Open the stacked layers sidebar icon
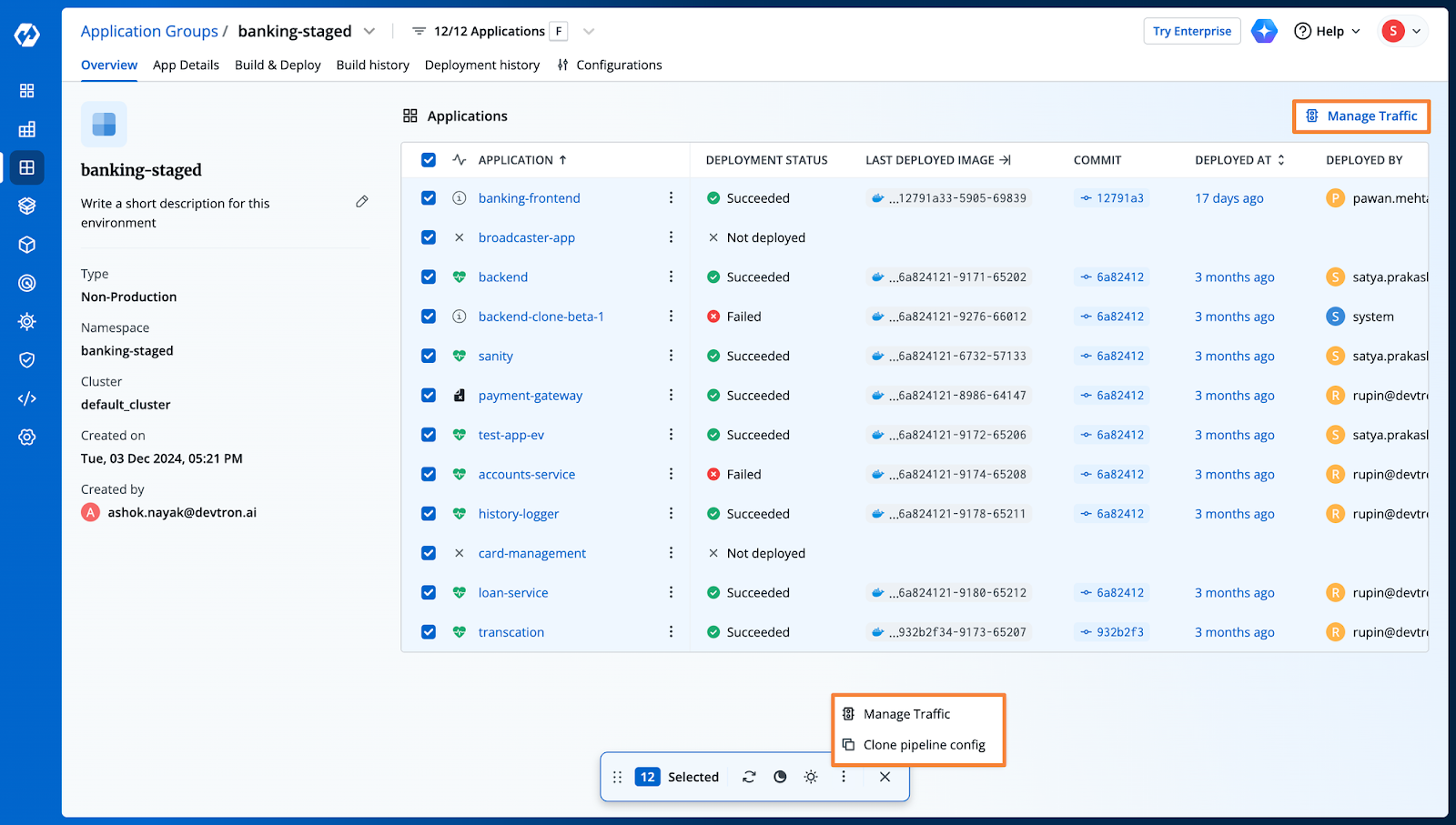Viewport: 1456px width, 825px height. [x=27, y=206]
